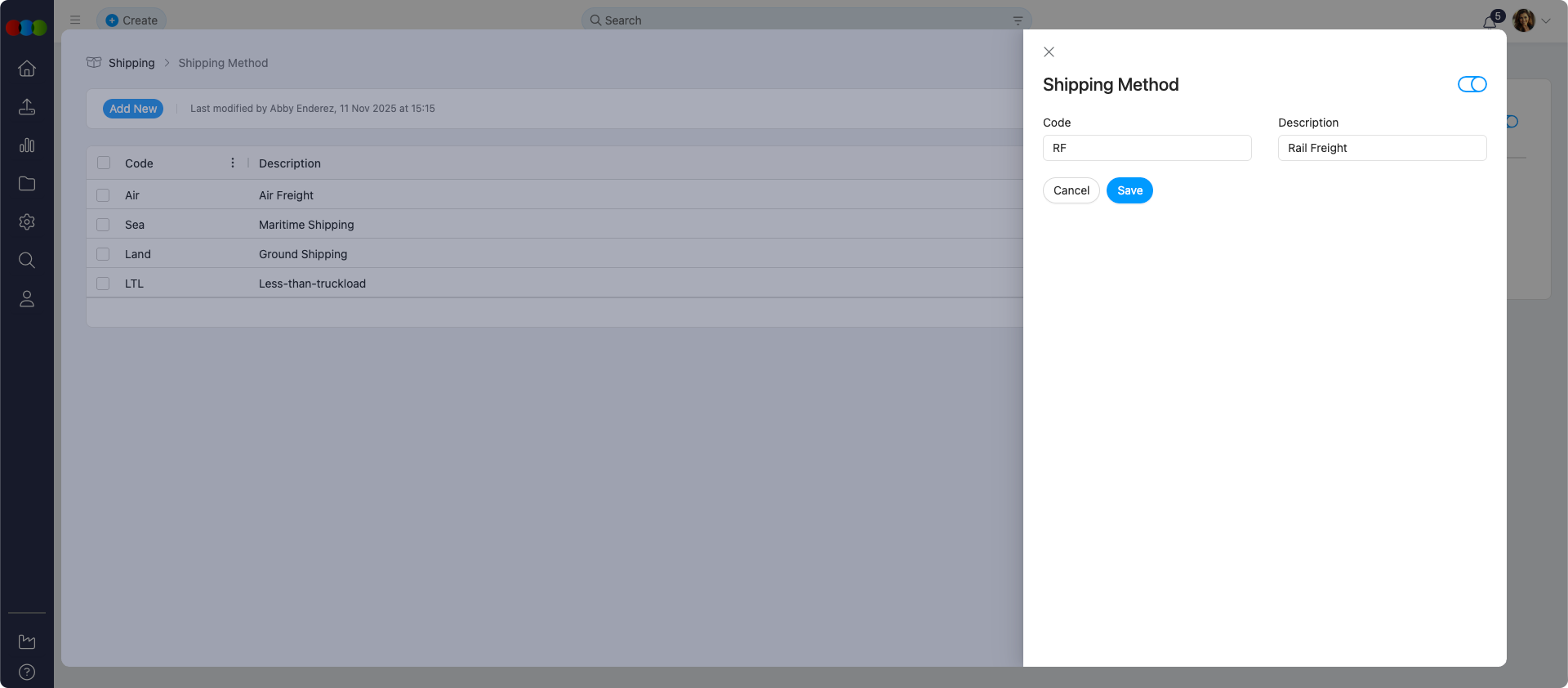1568x688 pixels.
Task: Select the Maritime Shipping cell
Action: pyautogui.click(x=306, y=225)
